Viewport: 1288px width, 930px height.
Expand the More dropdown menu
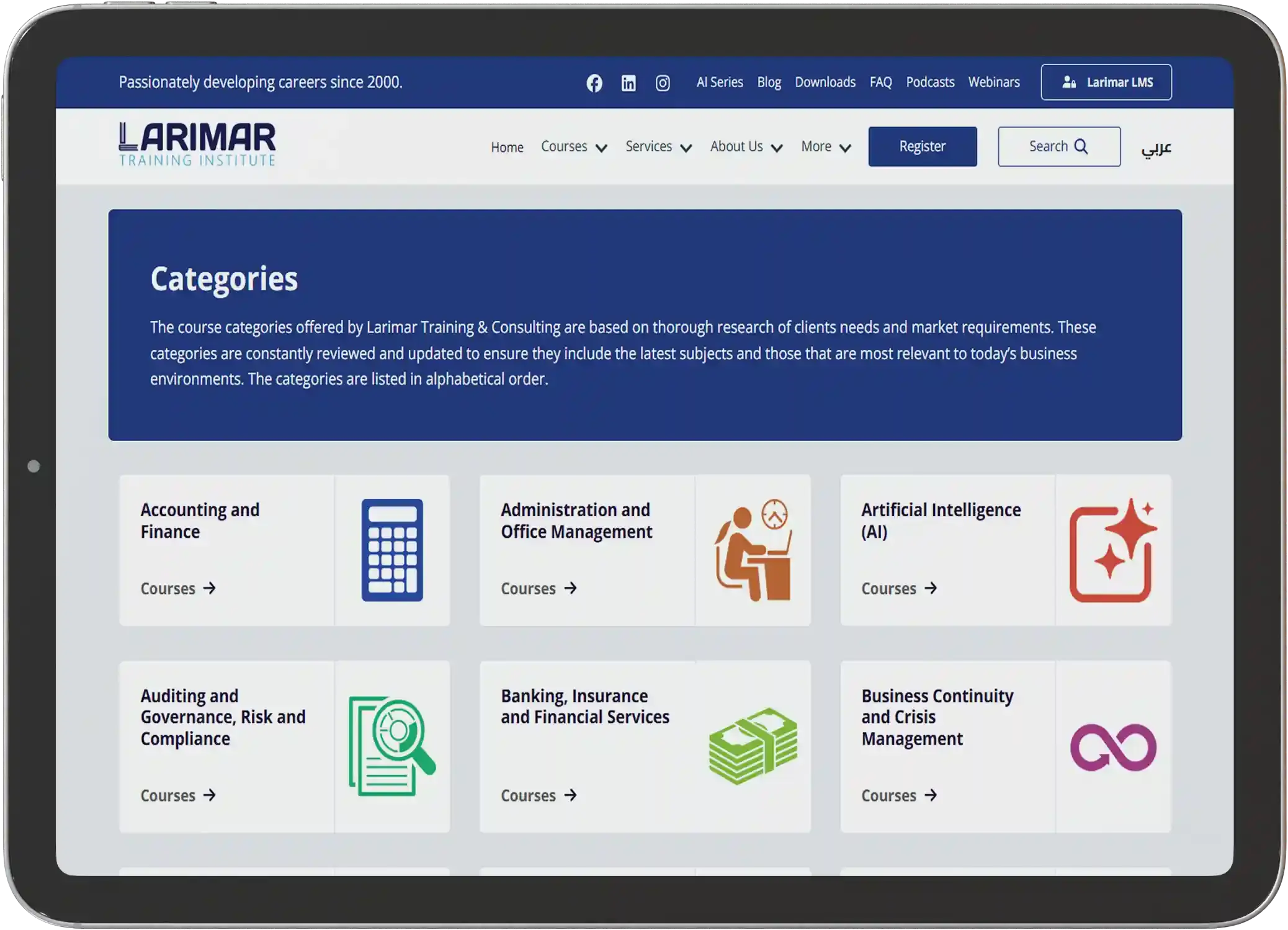point(826,146)
